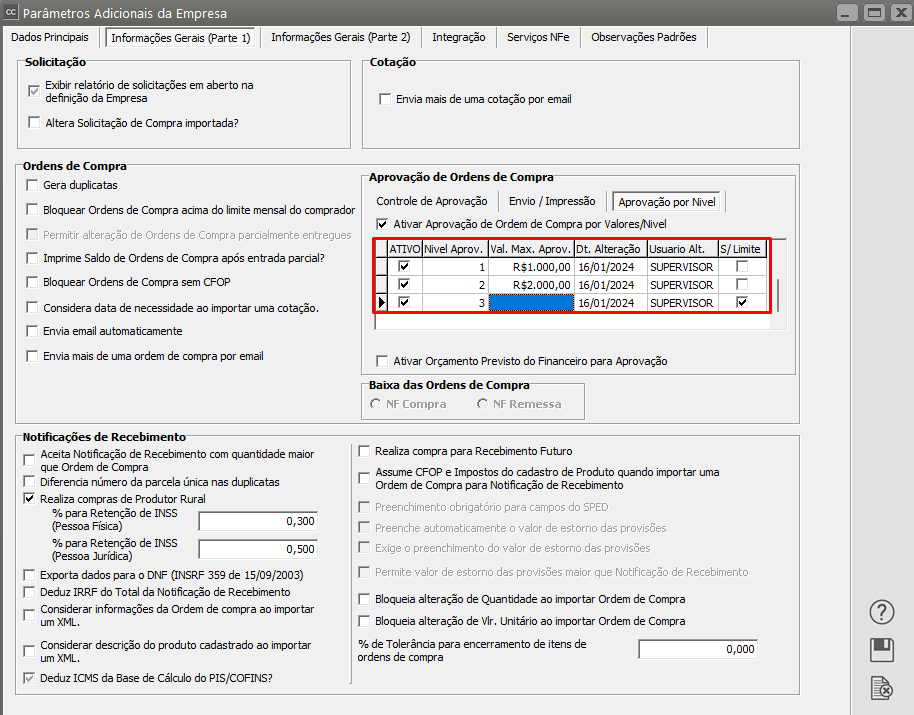Uncheck Realiza compras de Produtor Rural
Image resolution: width=914 pixels, height=715 pixels.
tap(29, 498)
